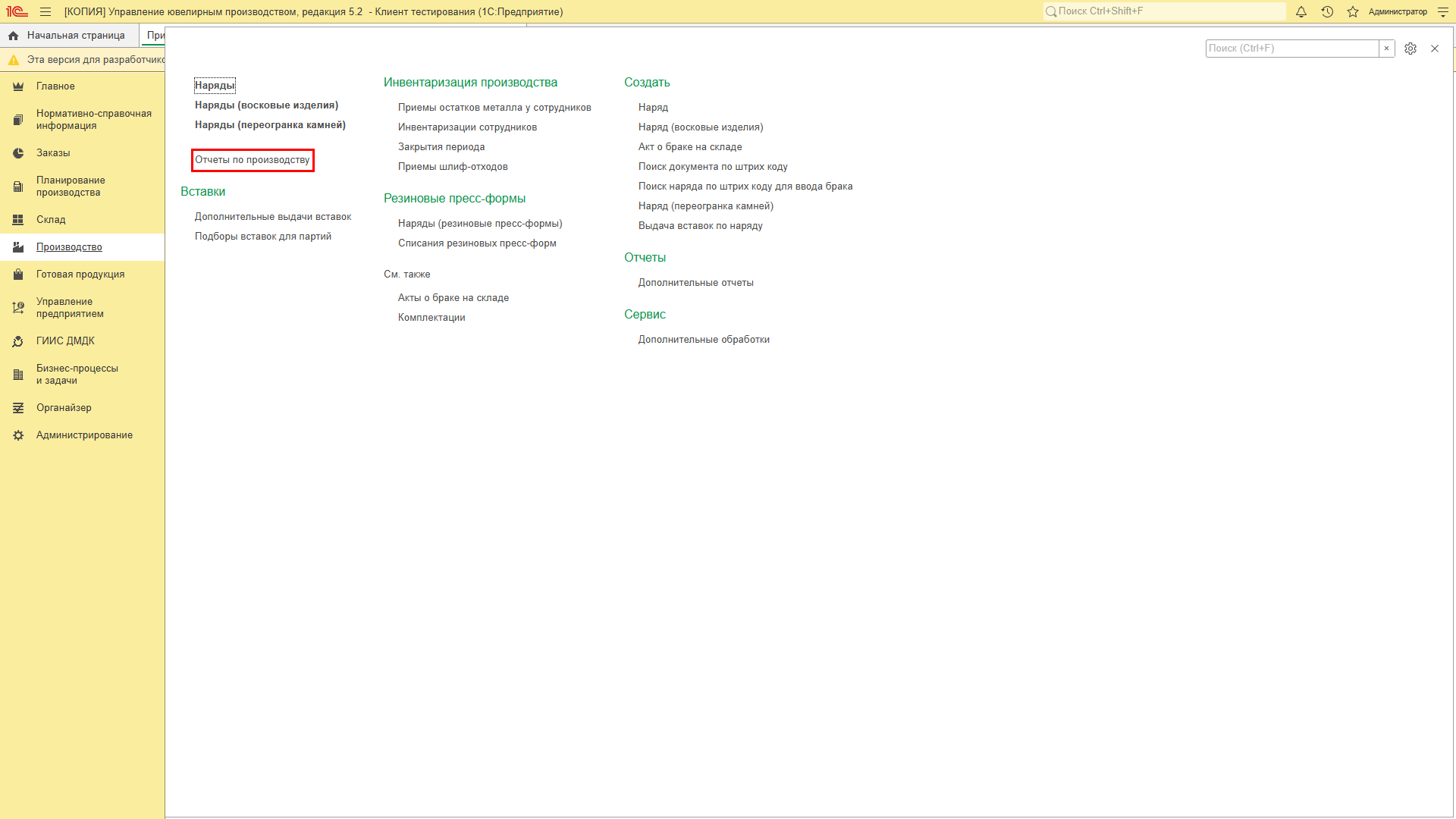Image resolution: width=1456 pixels, height=819 pixels.
Task: Open Списания резиновых пресс-форм
Action: point(477,243)
